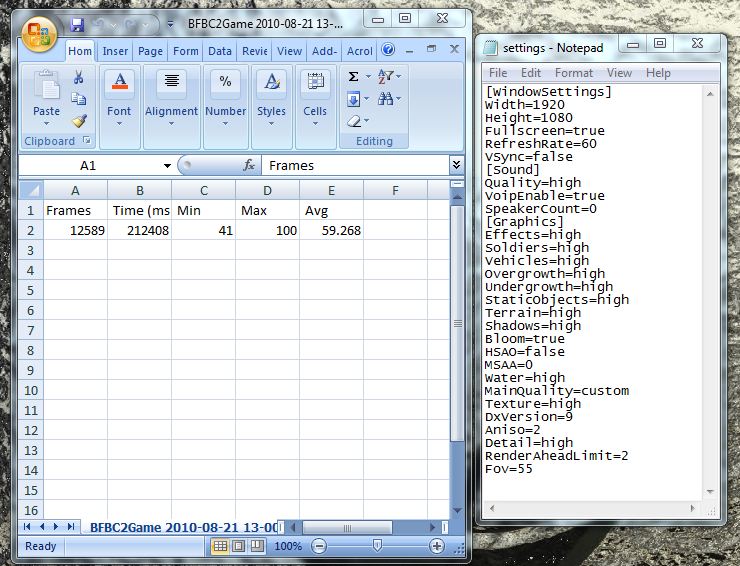Go to last sheet navigation arrow
Screen dimensions: 740x566
coord(71,527)
